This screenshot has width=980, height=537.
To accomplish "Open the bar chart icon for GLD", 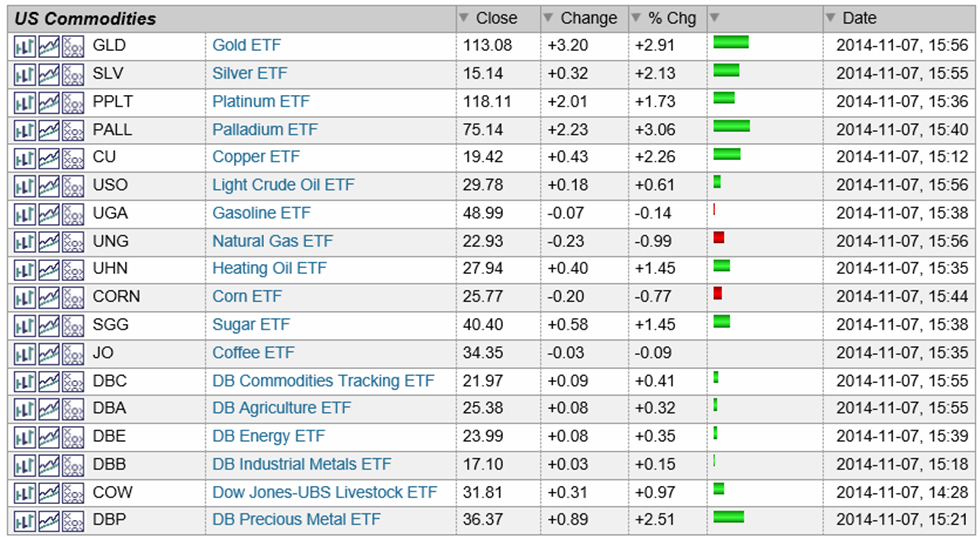I will [25, 46].
